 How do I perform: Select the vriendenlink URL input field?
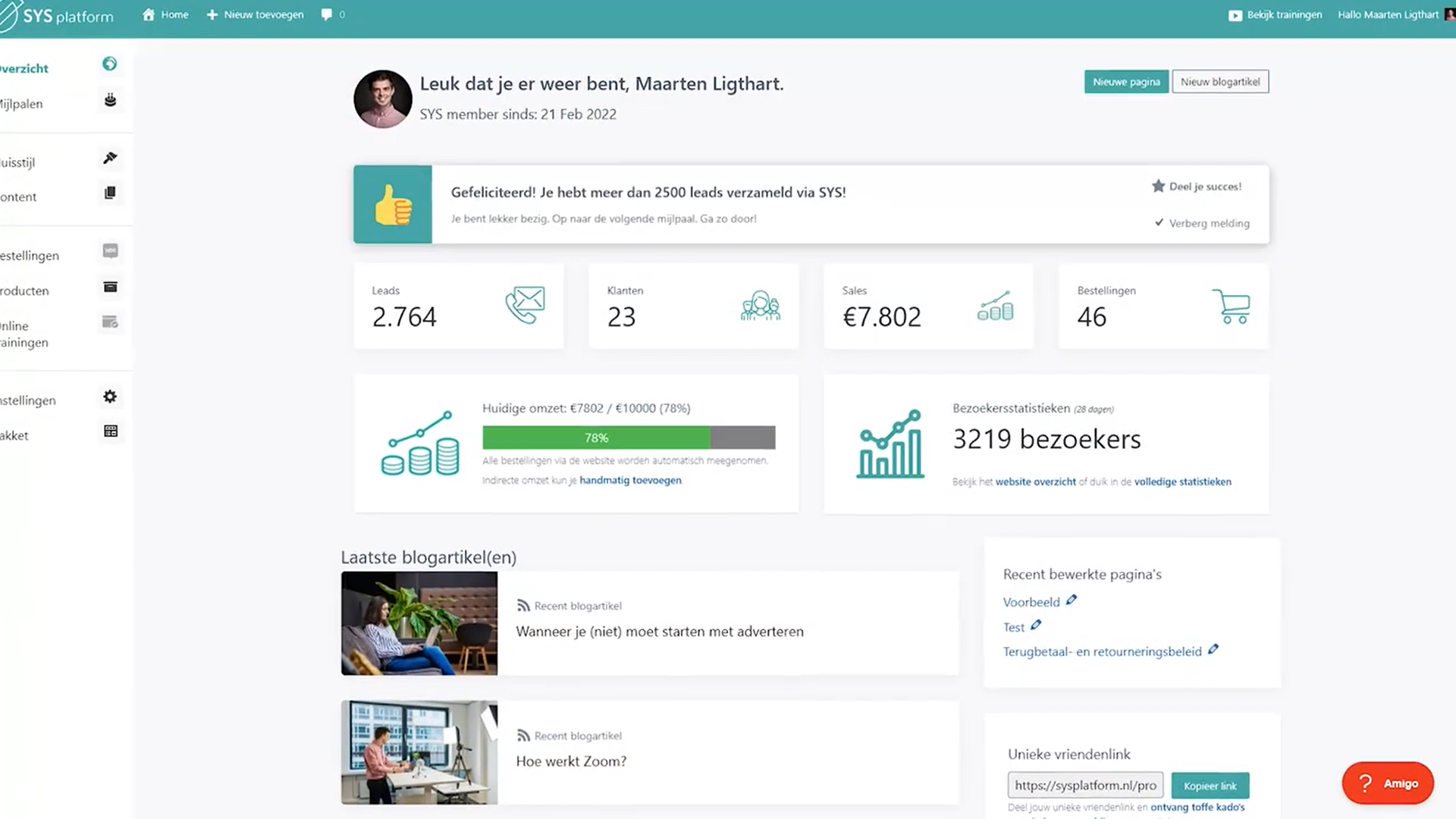pos(1085,785)
